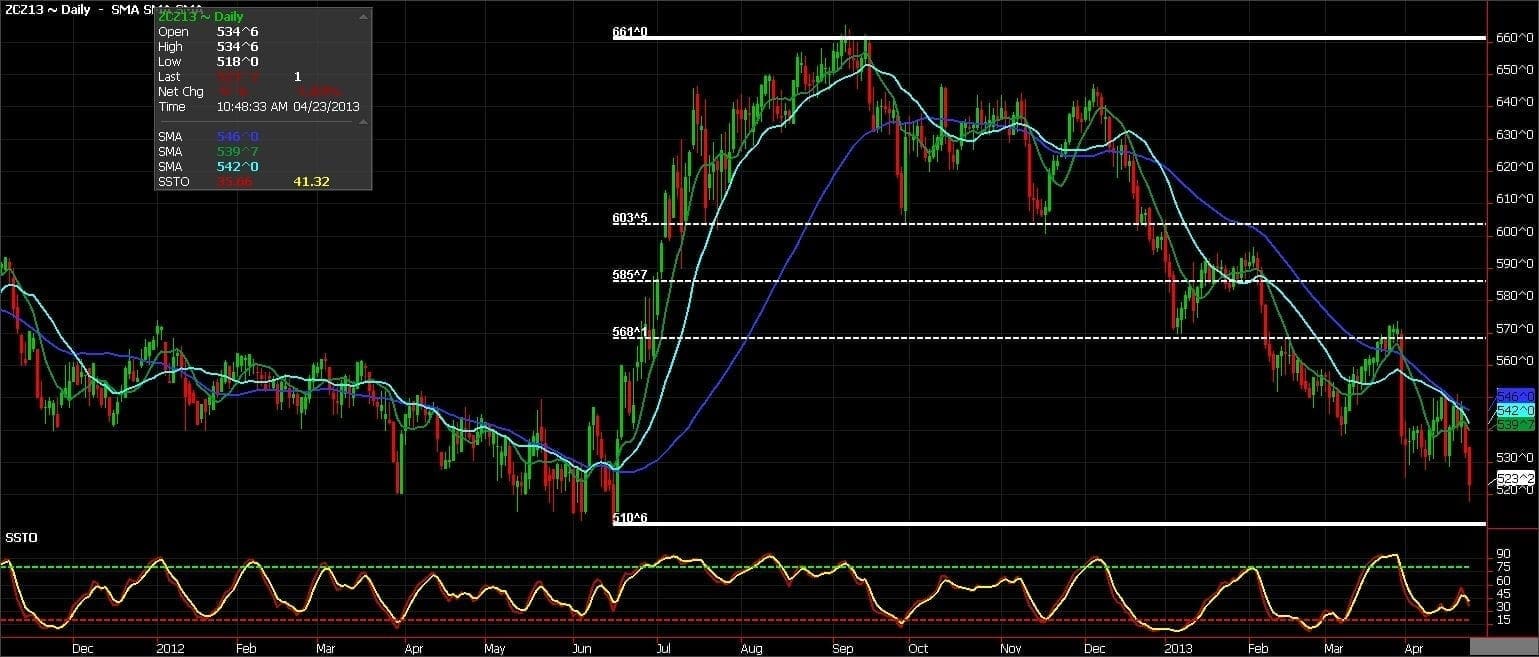Viewport: 1539px width, 657px height.
Task: Click the SSTO indicator pane label
Action: [21, 538]
